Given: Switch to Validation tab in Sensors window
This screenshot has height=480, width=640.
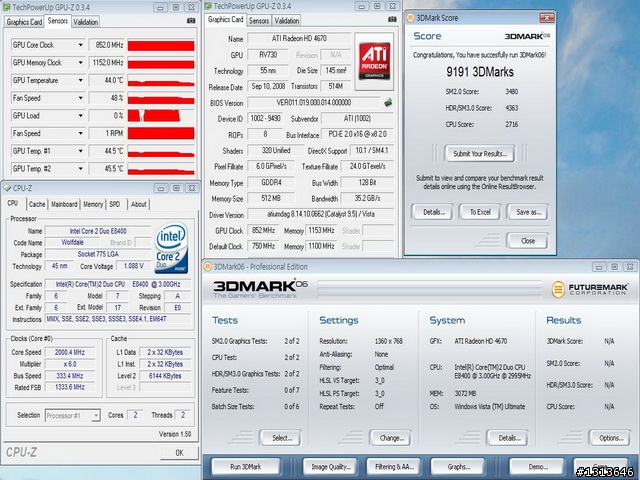Looking at the screenshot, I should click(x=85, y=22).
